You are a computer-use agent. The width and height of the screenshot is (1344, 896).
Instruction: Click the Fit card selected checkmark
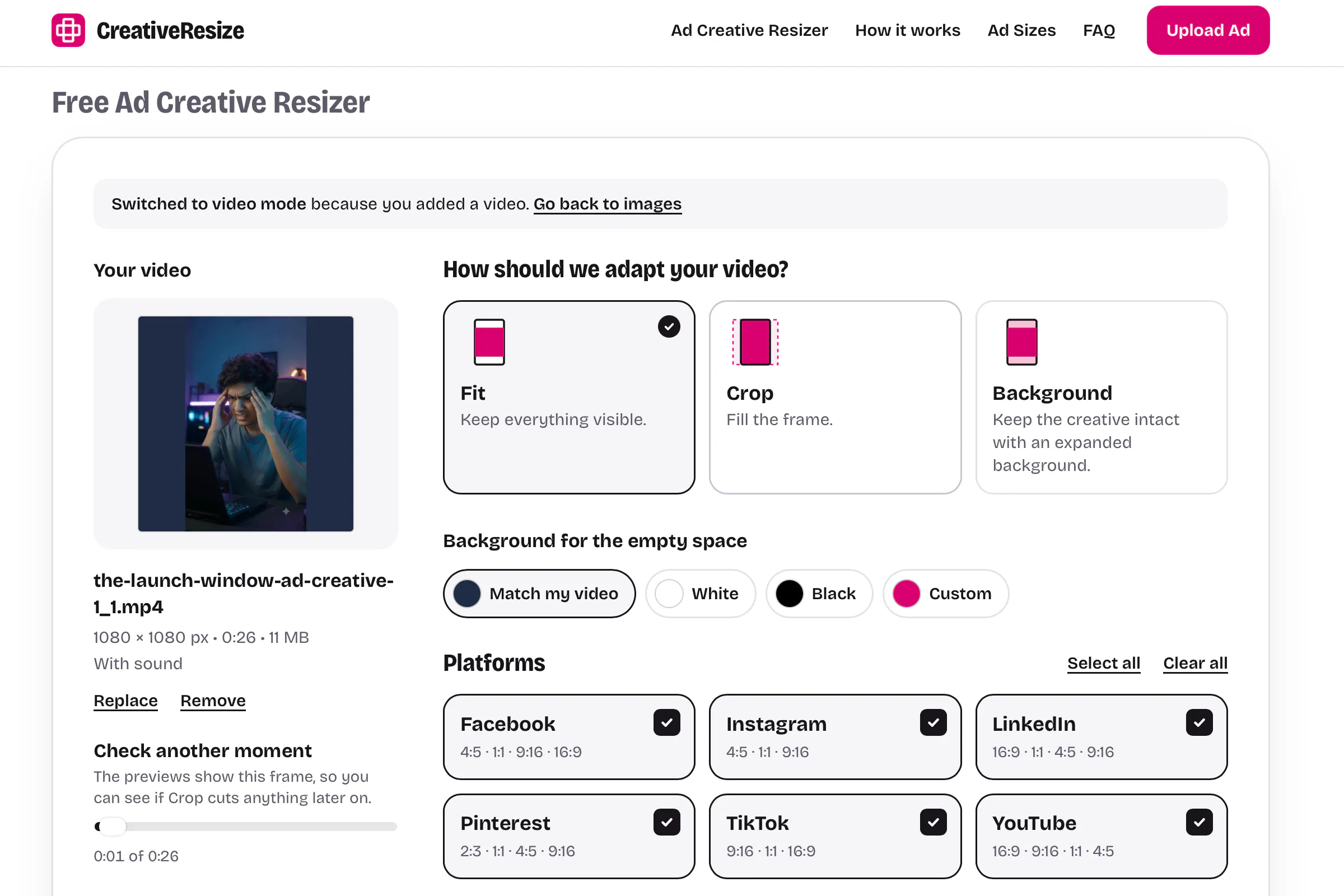click(x=669, y=326)
